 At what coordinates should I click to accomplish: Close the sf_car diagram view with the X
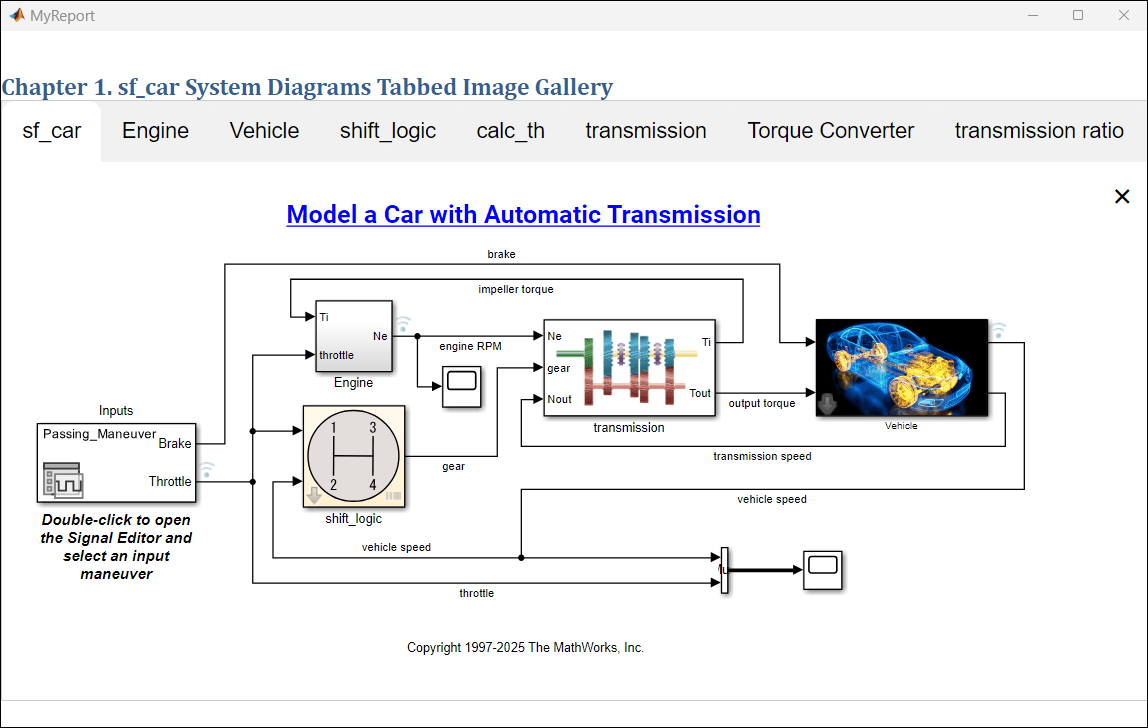click(1122, 196)
